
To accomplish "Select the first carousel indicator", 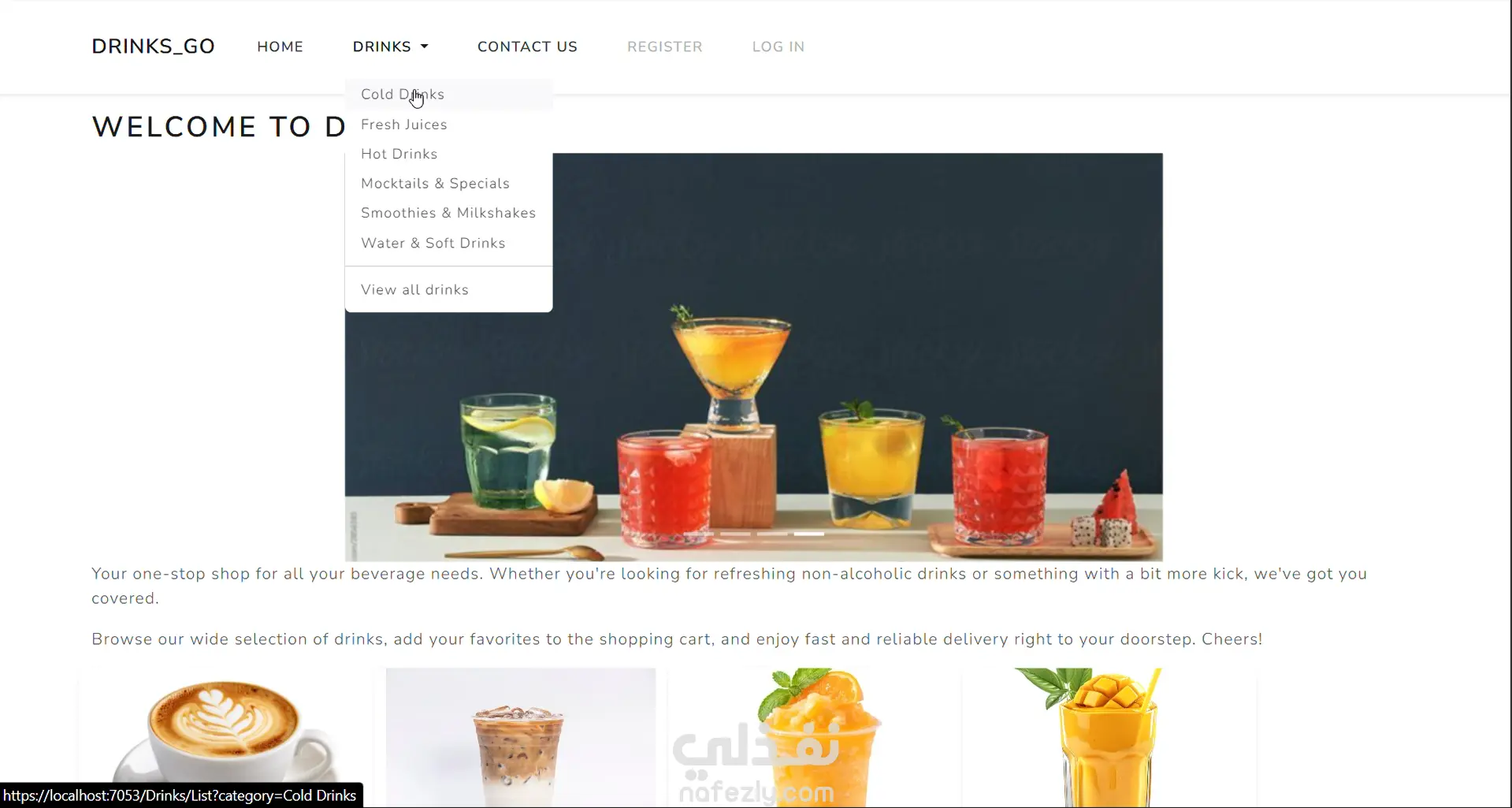I will pyautogui.click(x=698, y=534).
